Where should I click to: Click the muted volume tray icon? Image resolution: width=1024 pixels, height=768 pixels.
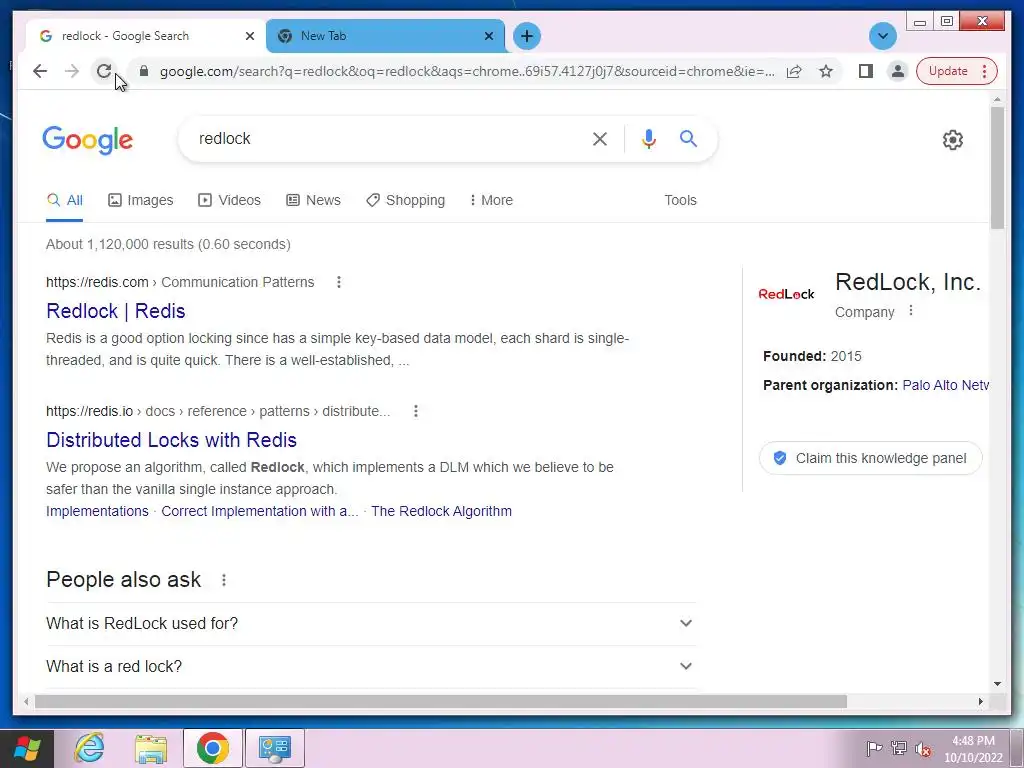coord(923,749)
